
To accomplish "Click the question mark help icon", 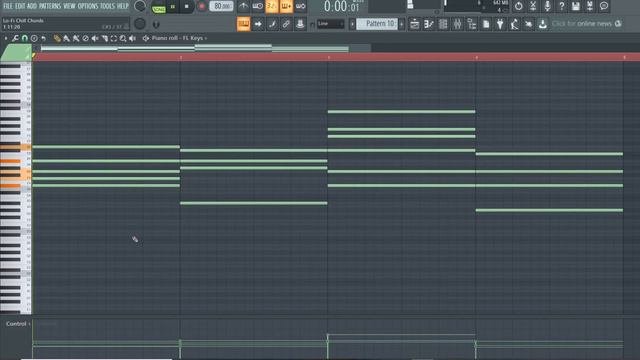I will [562, 6].
